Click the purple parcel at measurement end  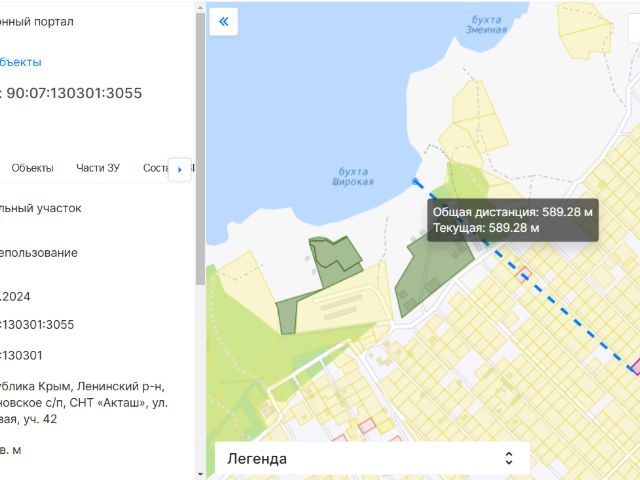636,367
